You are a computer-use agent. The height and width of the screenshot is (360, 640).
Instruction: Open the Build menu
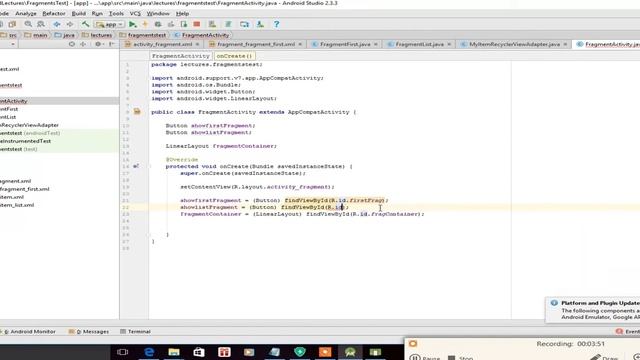click(x=78, y=13)
